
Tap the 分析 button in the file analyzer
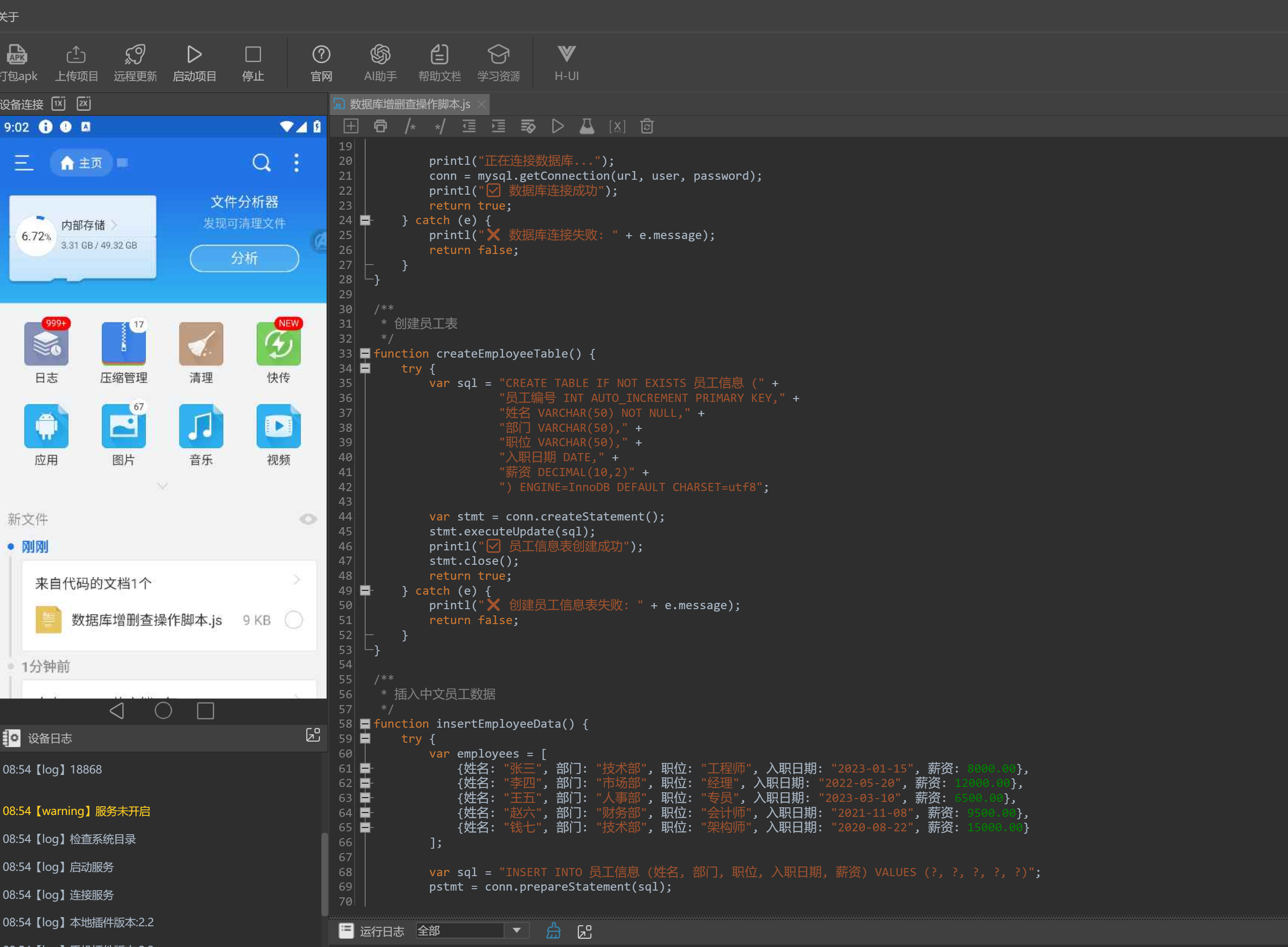coord(244,258)
